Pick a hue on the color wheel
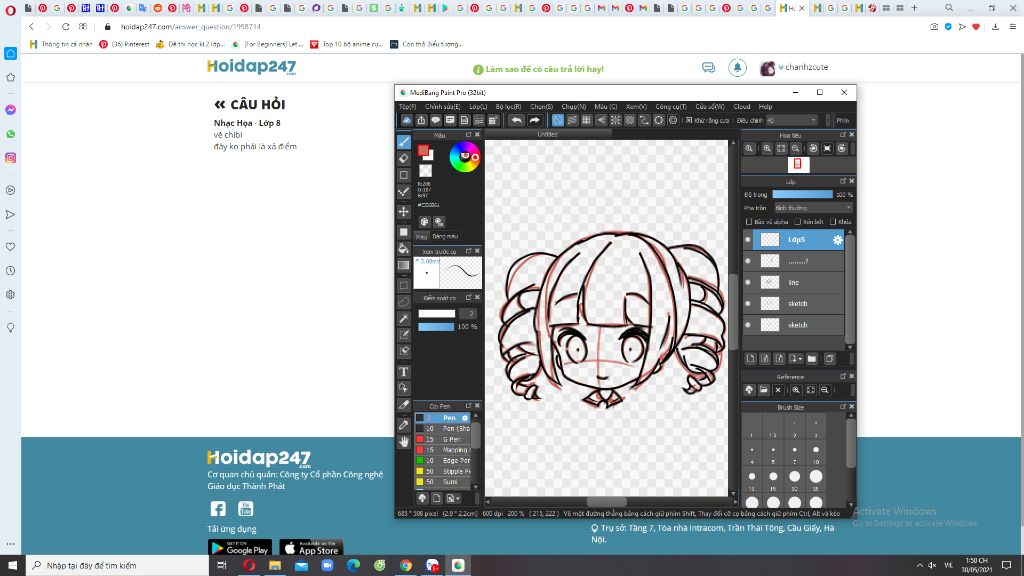Screen dimensions: 1024x576 (x=464, y=157)
